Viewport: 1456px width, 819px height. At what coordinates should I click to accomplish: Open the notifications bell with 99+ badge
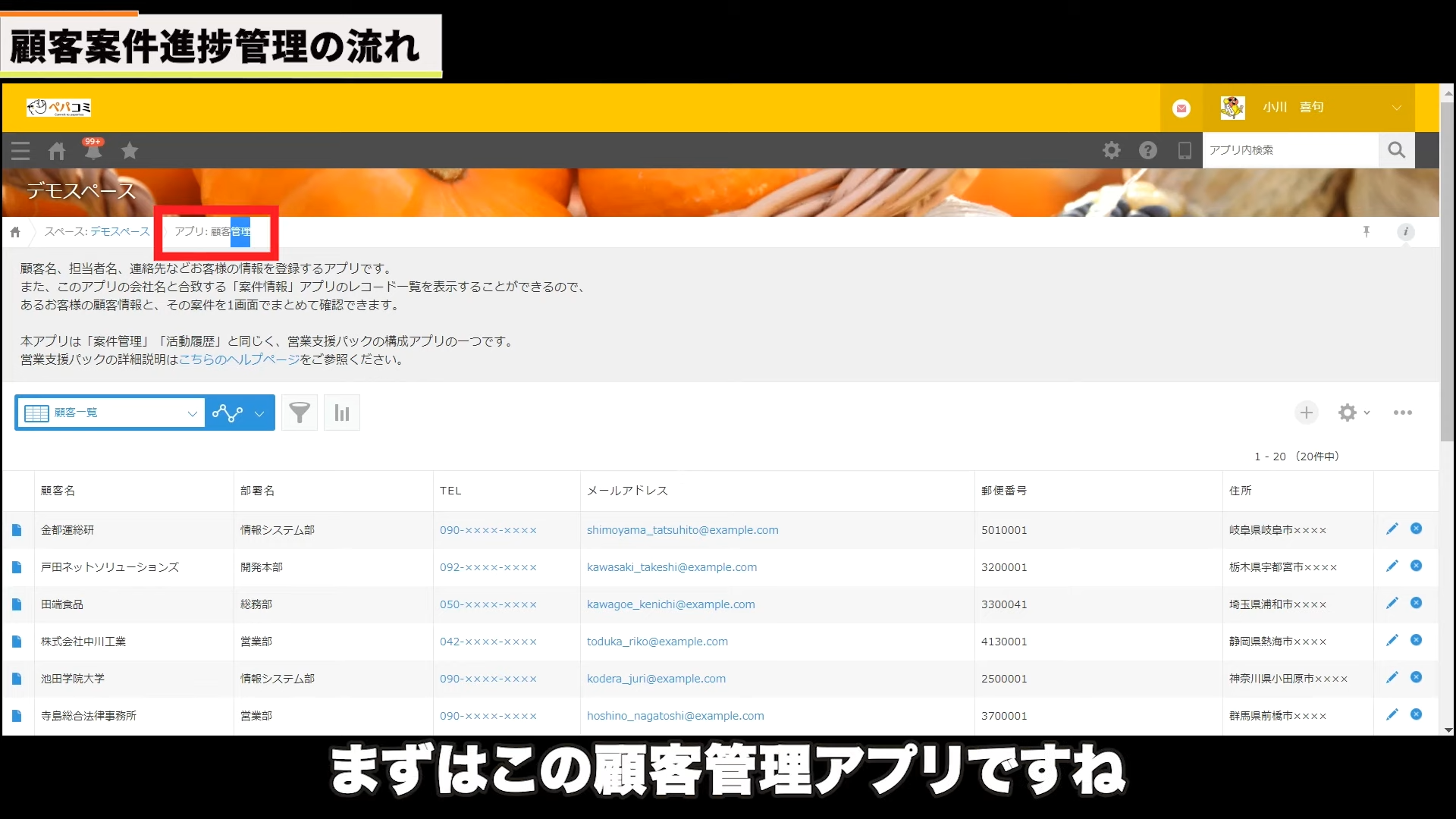point(93,150)
